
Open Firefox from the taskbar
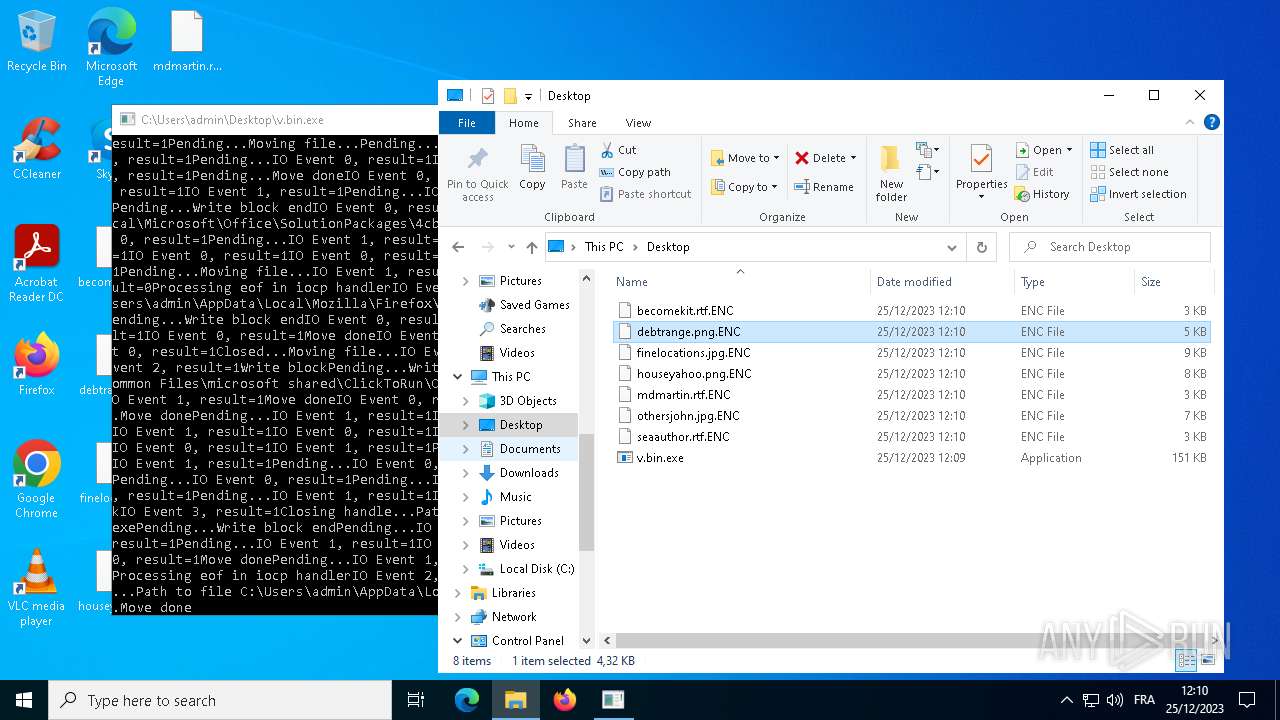(x=565, y=700)
